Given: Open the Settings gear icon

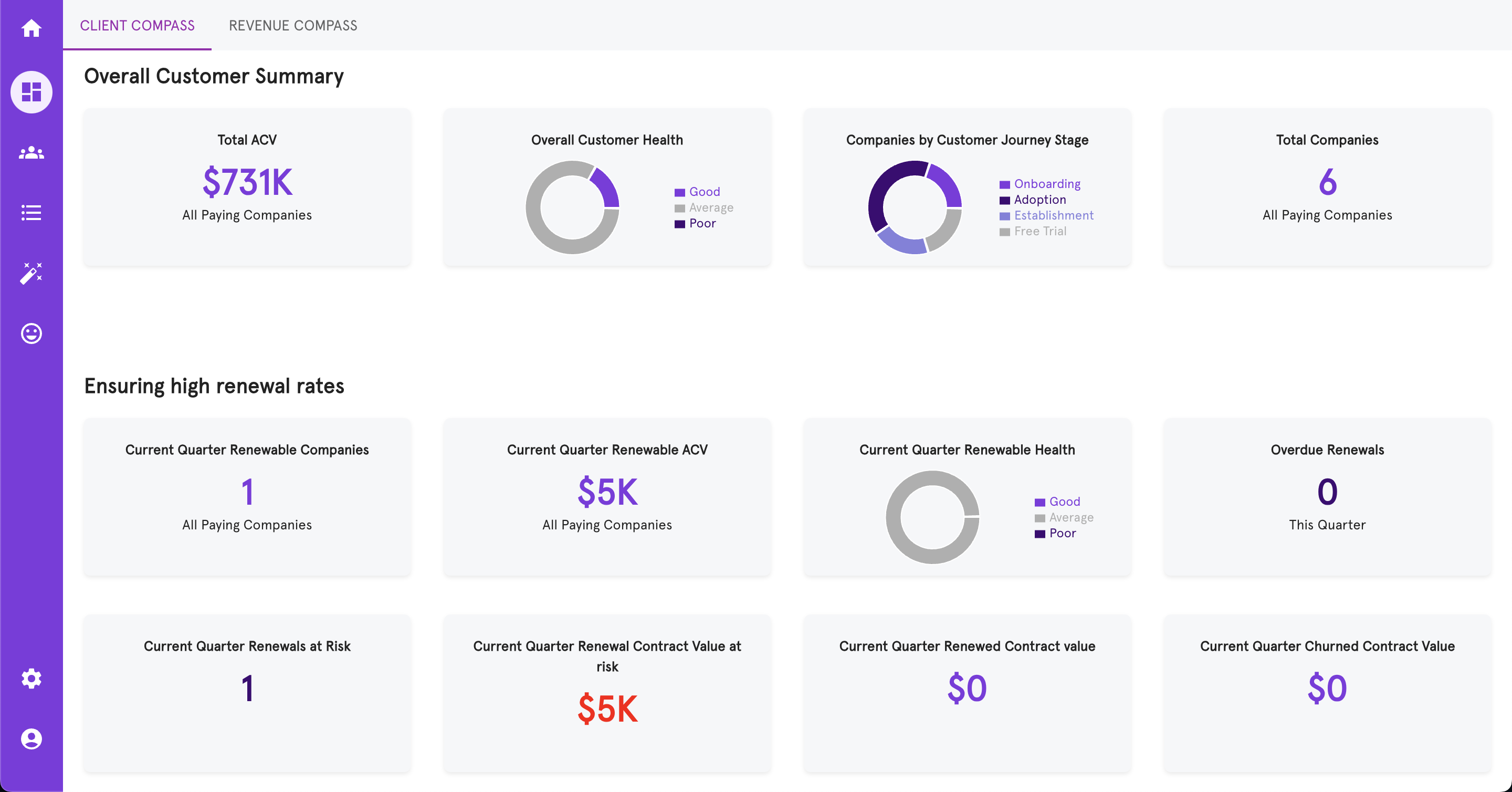Looking at the screenshot, I should point(31,678).
